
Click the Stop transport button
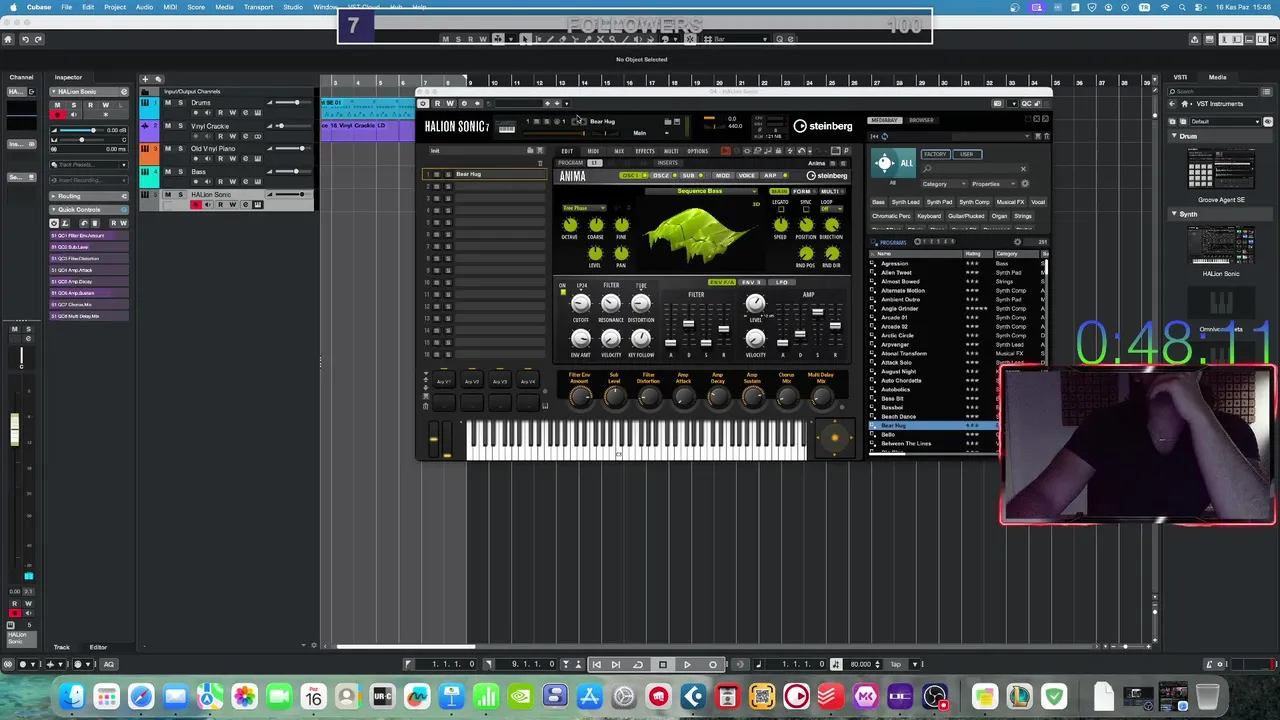click(x=663, y=664)
